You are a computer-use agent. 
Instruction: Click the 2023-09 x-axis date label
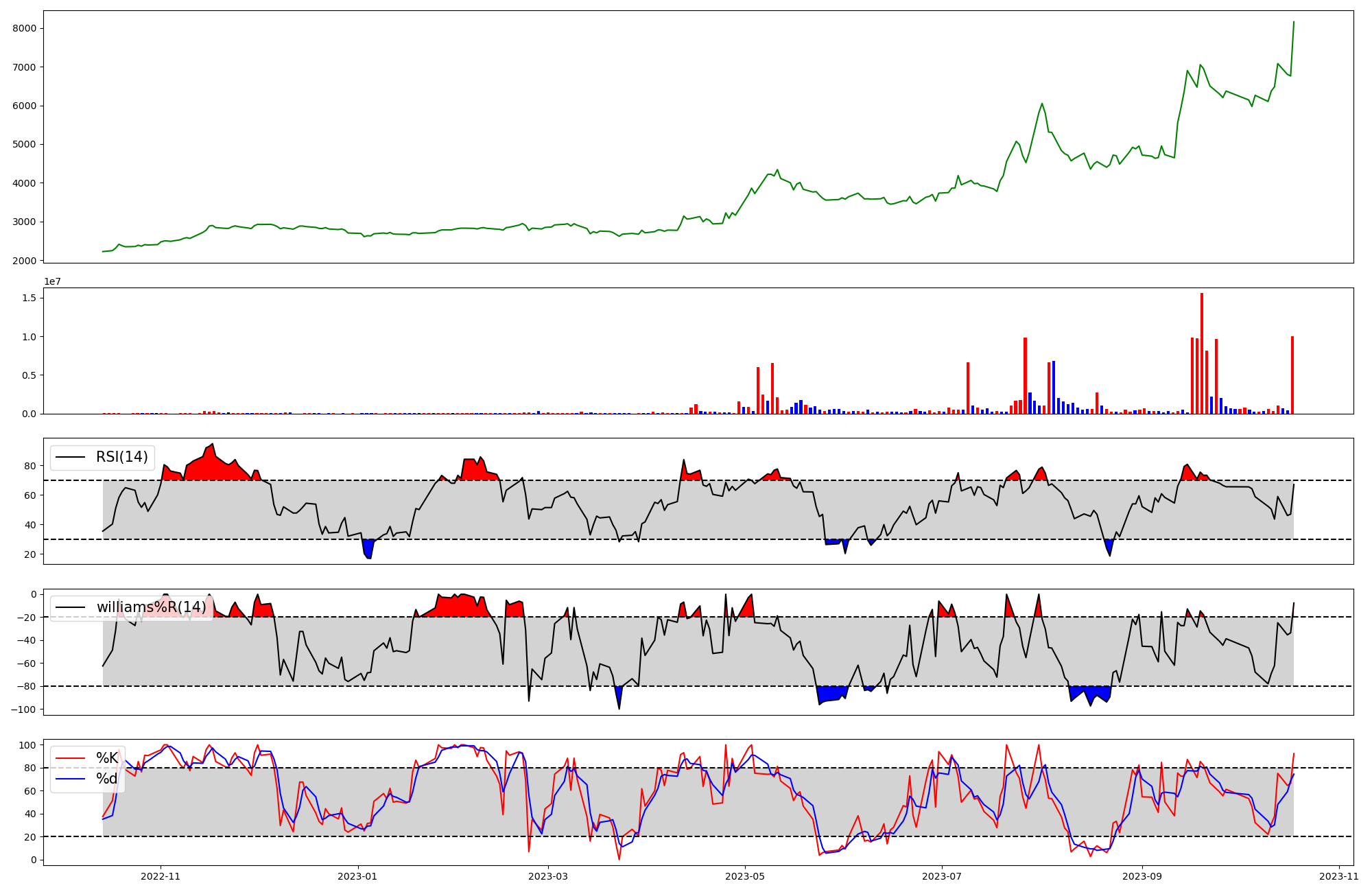1142,876
